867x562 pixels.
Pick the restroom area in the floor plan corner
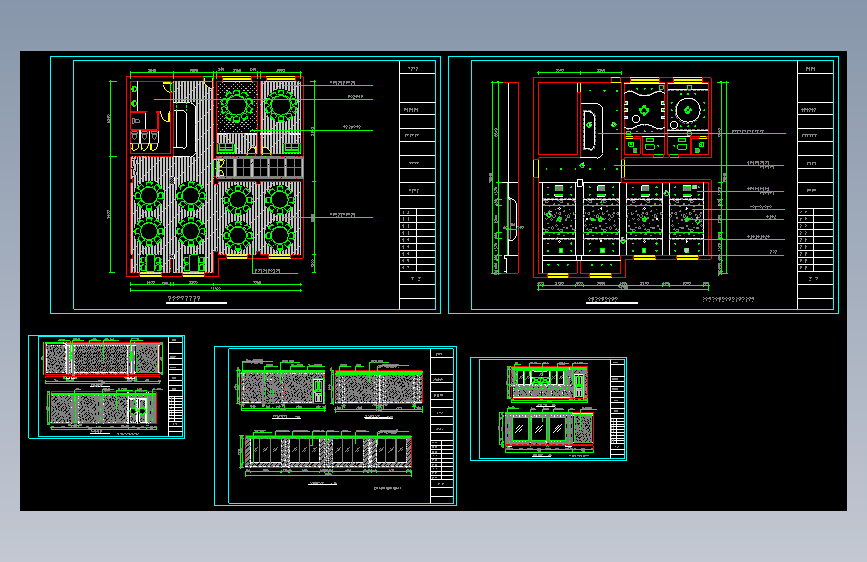tap(150, 117)
